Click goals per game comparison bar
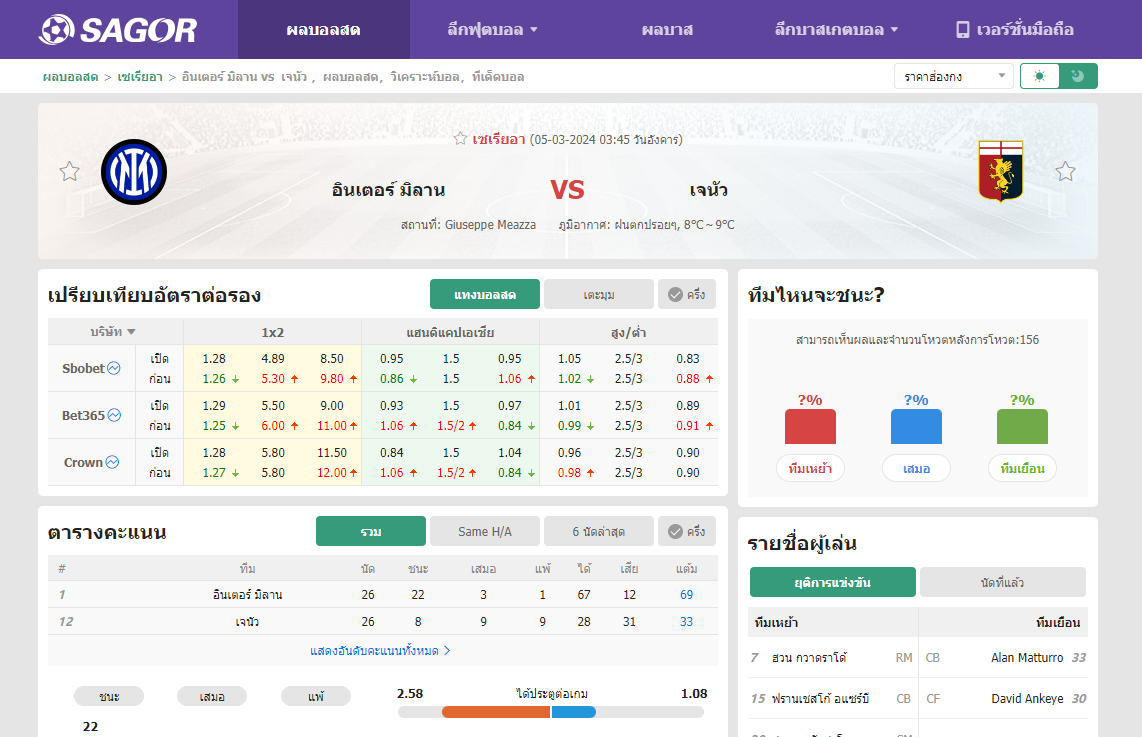The width and height of the screenshot is (1142, 737). (551, 712)
